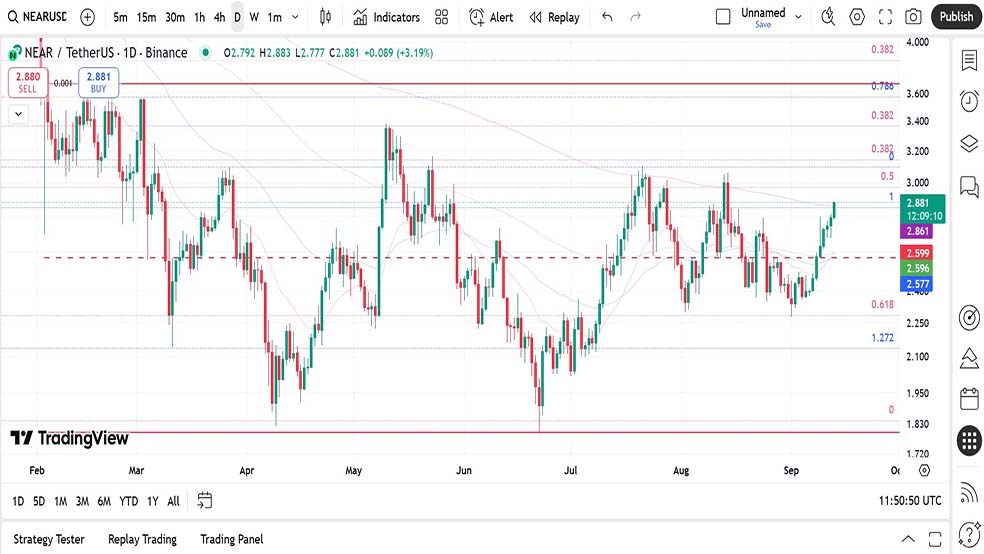Viewport: 984px width, 554px height.
Task: Open indicator templates grid icon
Action: pyautogui.click(x=442, y=17)
